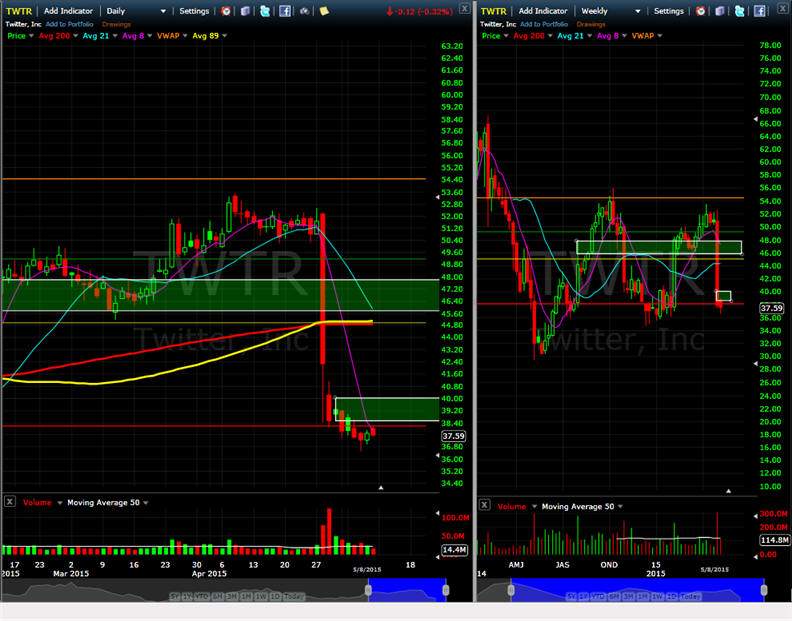This screenshot has height=621, width=792.
Task: Click the Twitter icon on weekly chart
Action: (x=740, y=11)
